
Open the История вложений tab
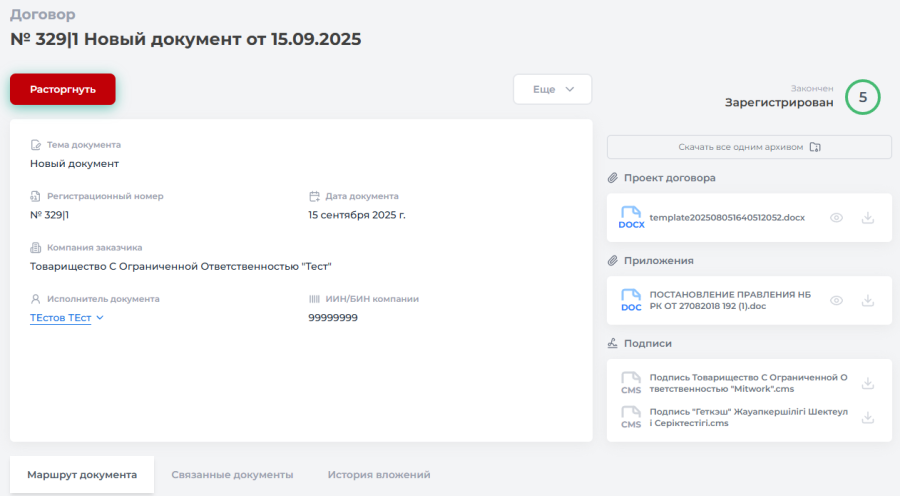click(378, 474)
